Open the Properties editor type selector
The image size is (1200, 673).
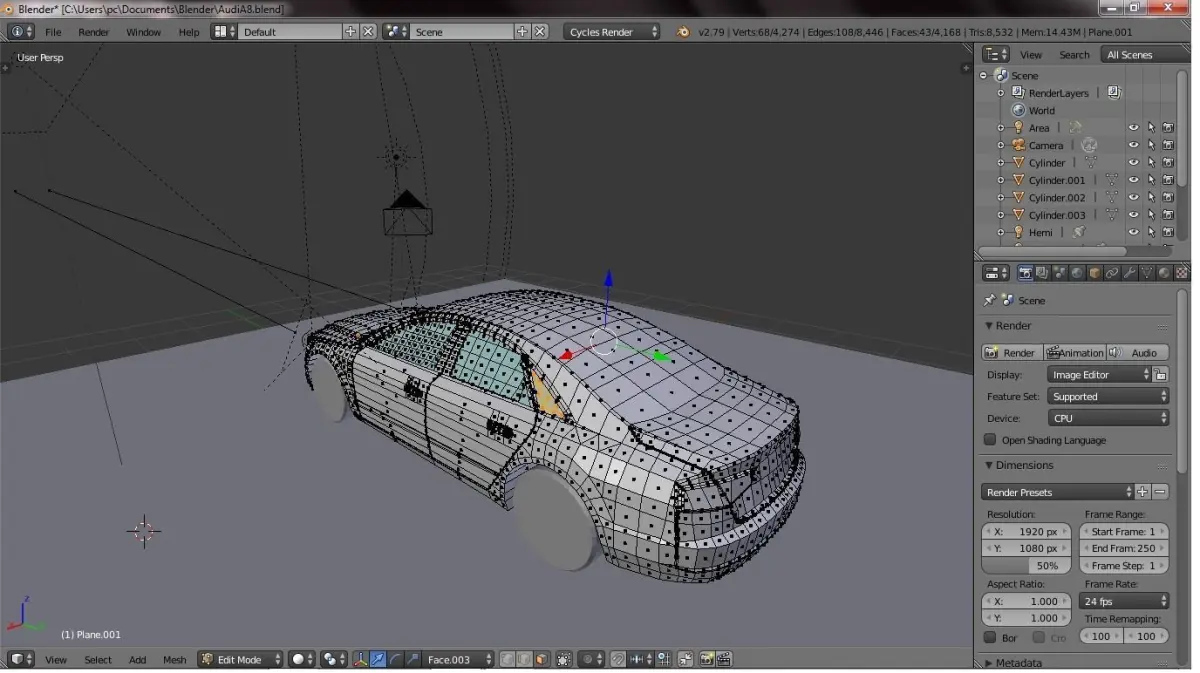coord(996,273)
